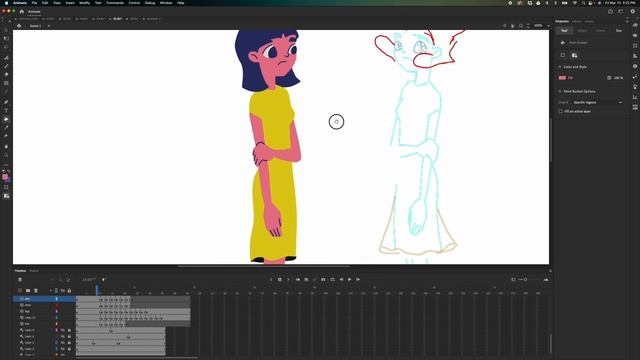This screenshot has width=640, height=360.
Task: Select the Hand tool in toolbar
Action: point(6,147)
